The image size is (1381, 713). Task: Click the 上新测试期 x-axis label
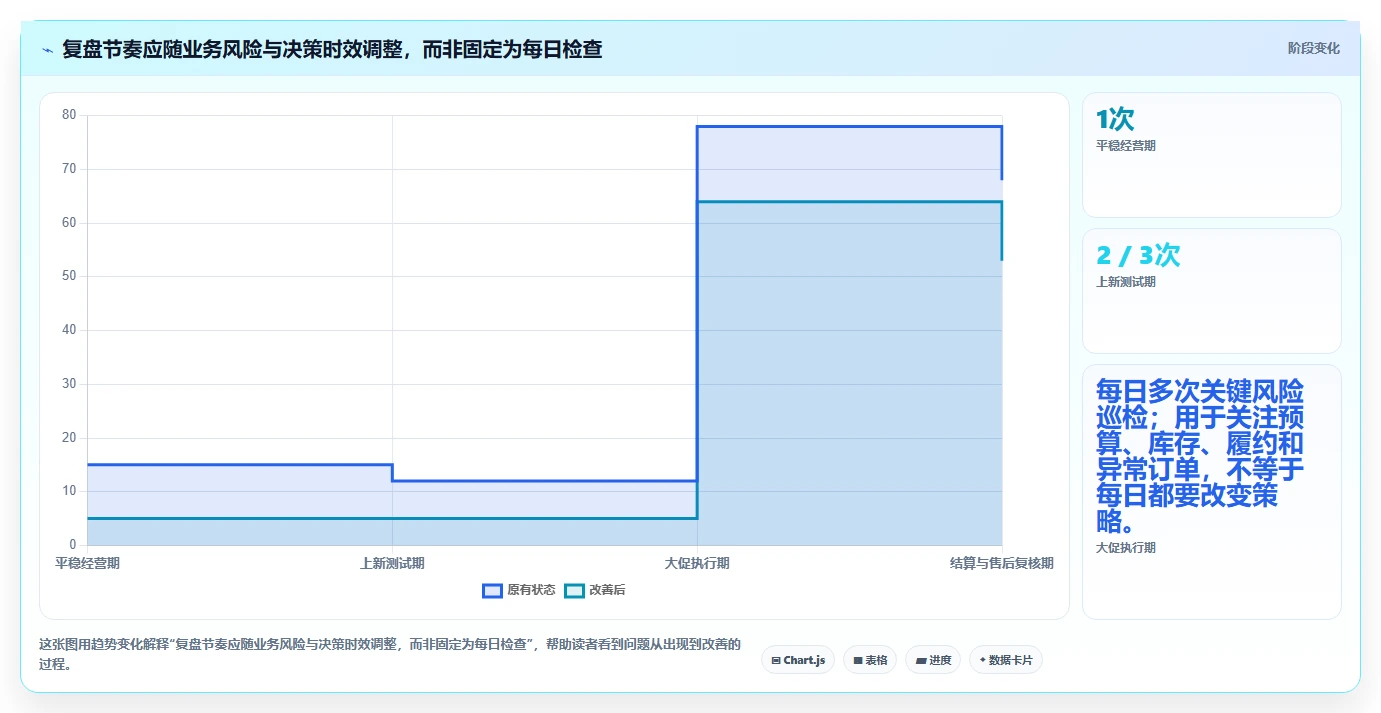[x=392, y=563]
